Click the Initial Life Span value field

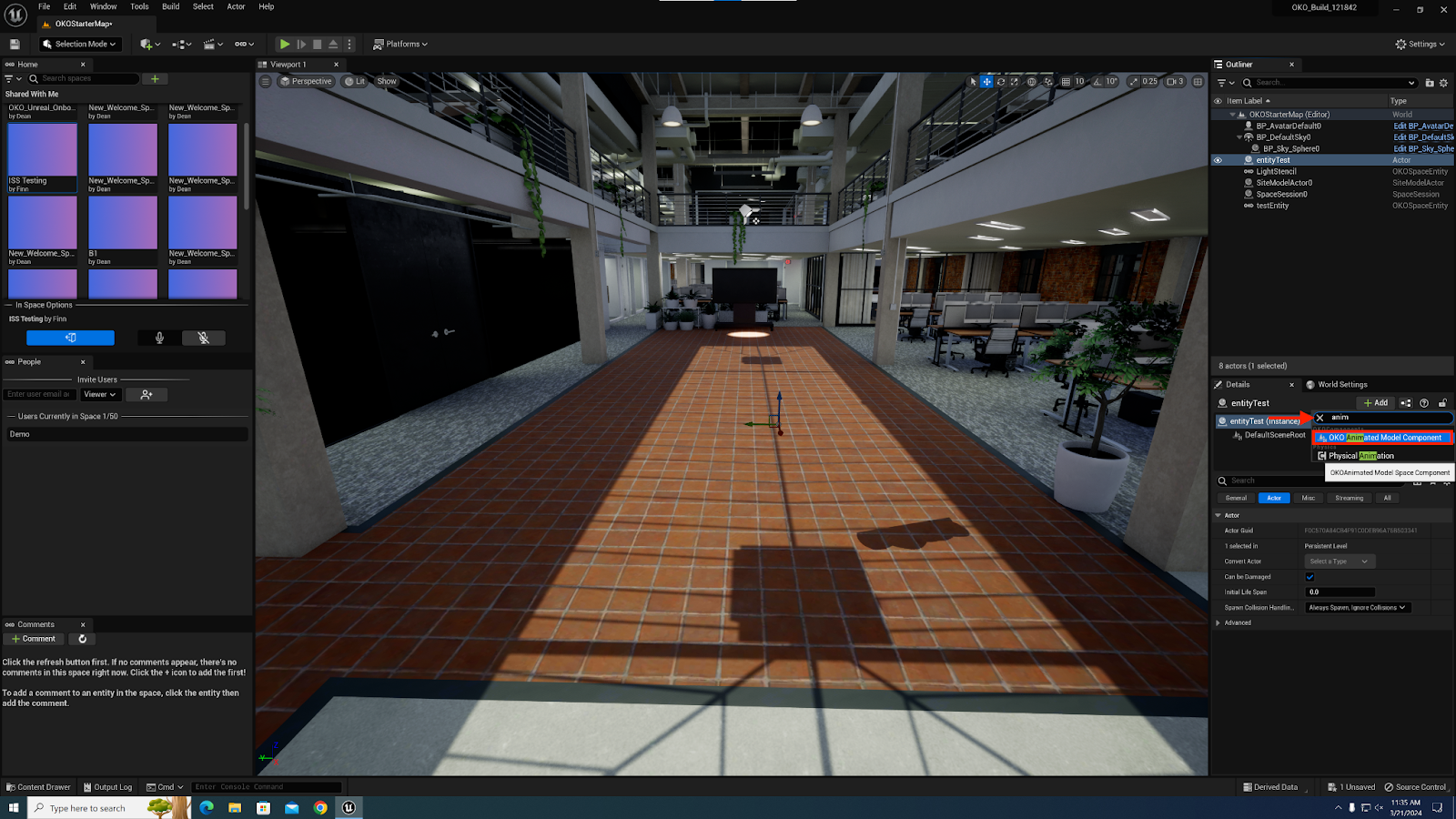[1340, 592]
